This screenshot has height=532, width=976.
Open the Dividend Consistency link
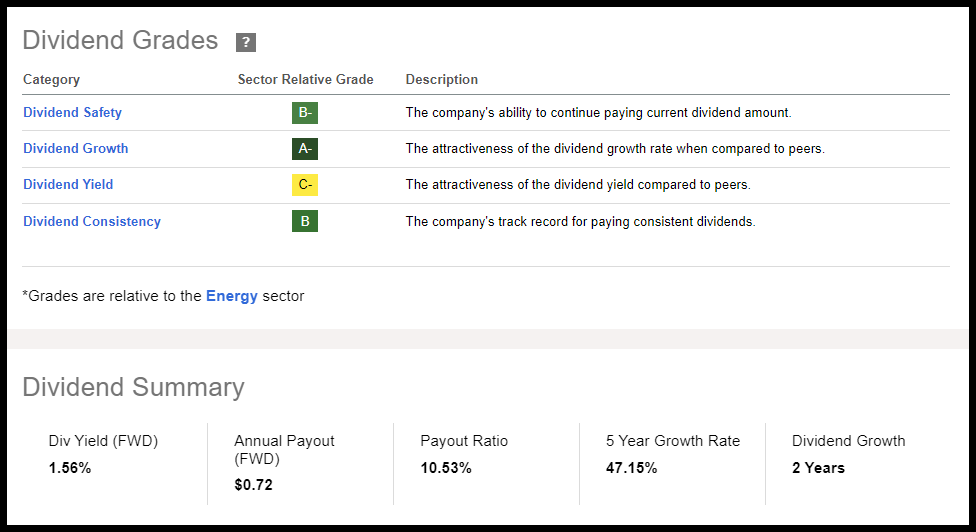[92, 222]
